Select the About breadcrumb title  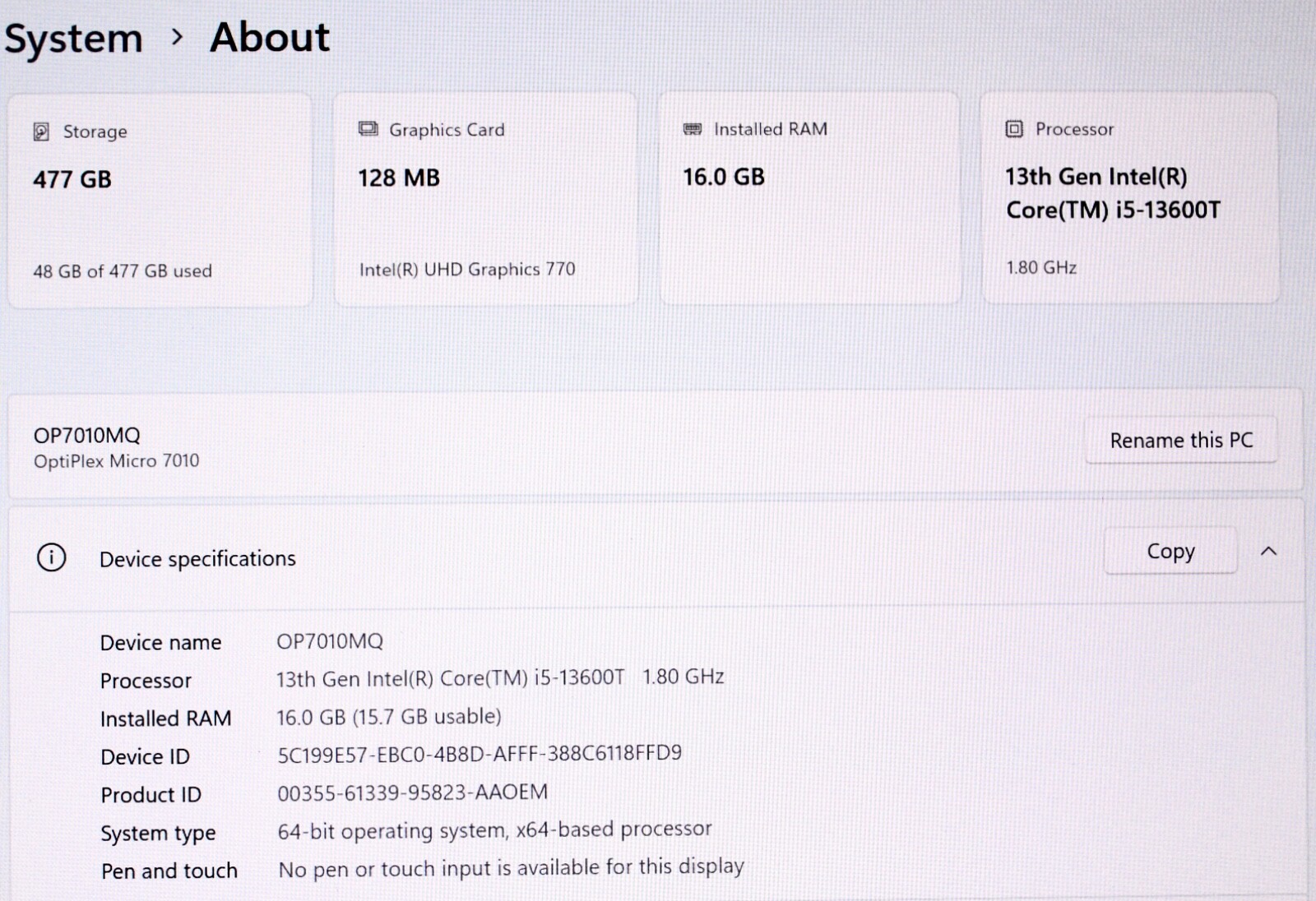click(x=270, y=37)
